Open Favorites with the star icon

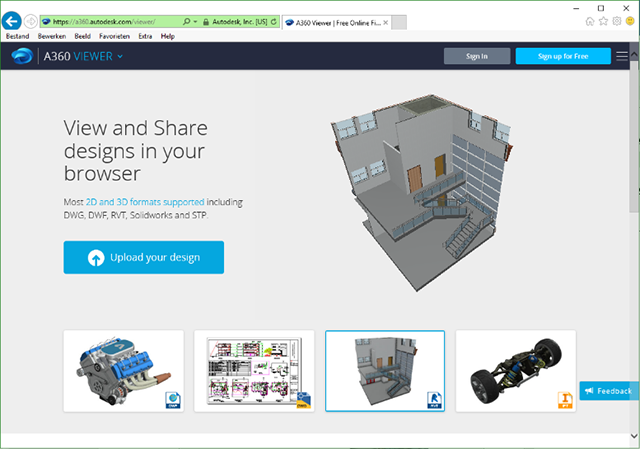603,21
